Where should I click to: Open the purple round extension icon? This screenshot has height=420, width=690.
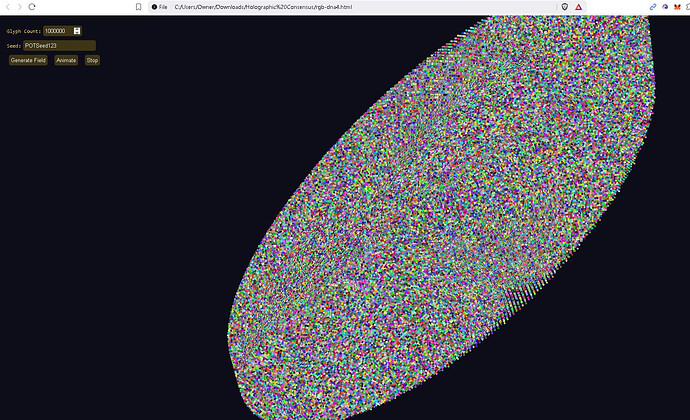(x=664, y=7)
